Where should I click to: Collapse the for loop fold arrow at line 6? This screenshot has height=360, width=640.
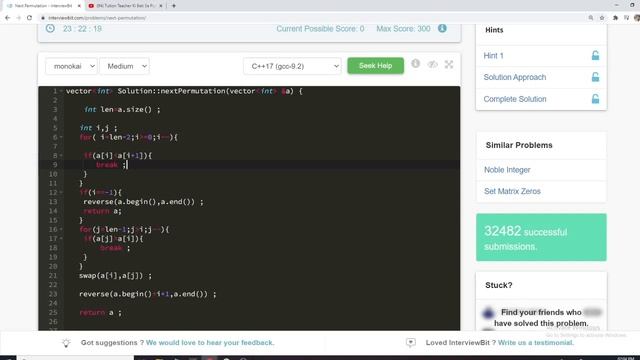[61, 137]
